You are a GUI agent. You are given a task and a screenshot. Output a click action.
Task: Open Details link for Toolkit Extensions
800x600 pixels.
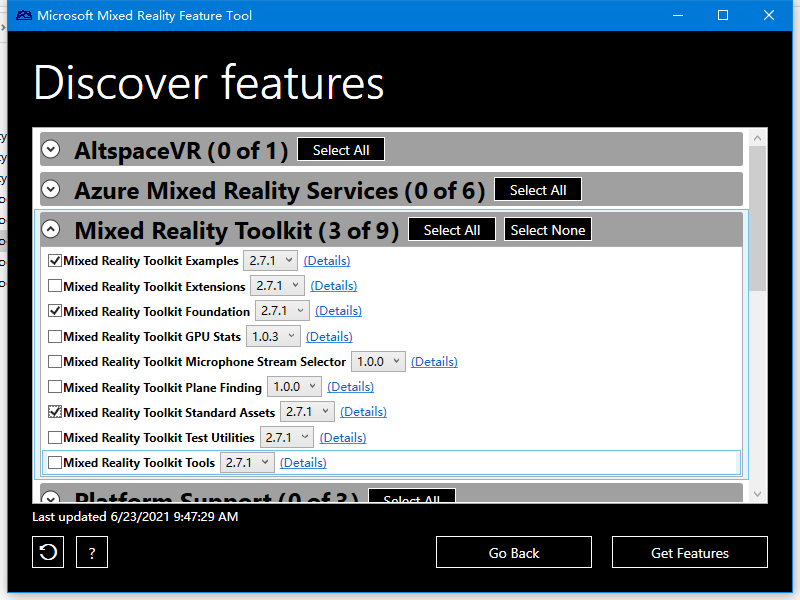[334, 286]
